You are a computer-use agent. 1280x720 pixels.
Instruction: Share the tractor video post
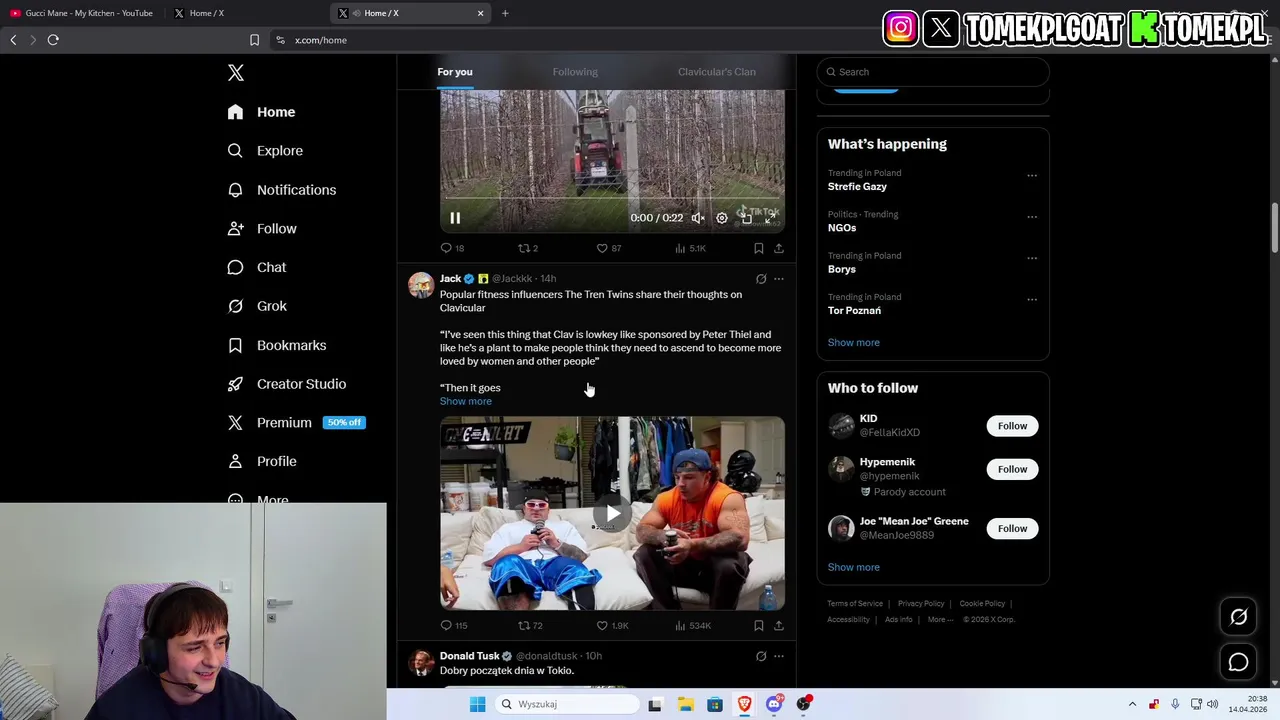[x=779, y=248]
